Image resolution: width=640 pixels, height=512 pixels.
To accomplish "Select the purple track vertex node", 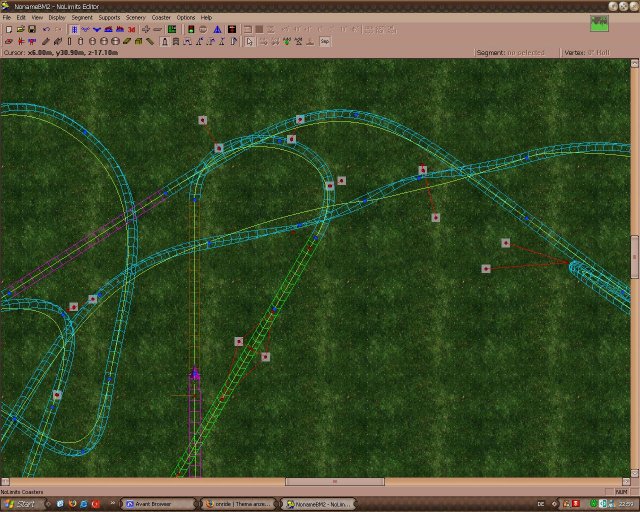I will [x=195, y=374].
